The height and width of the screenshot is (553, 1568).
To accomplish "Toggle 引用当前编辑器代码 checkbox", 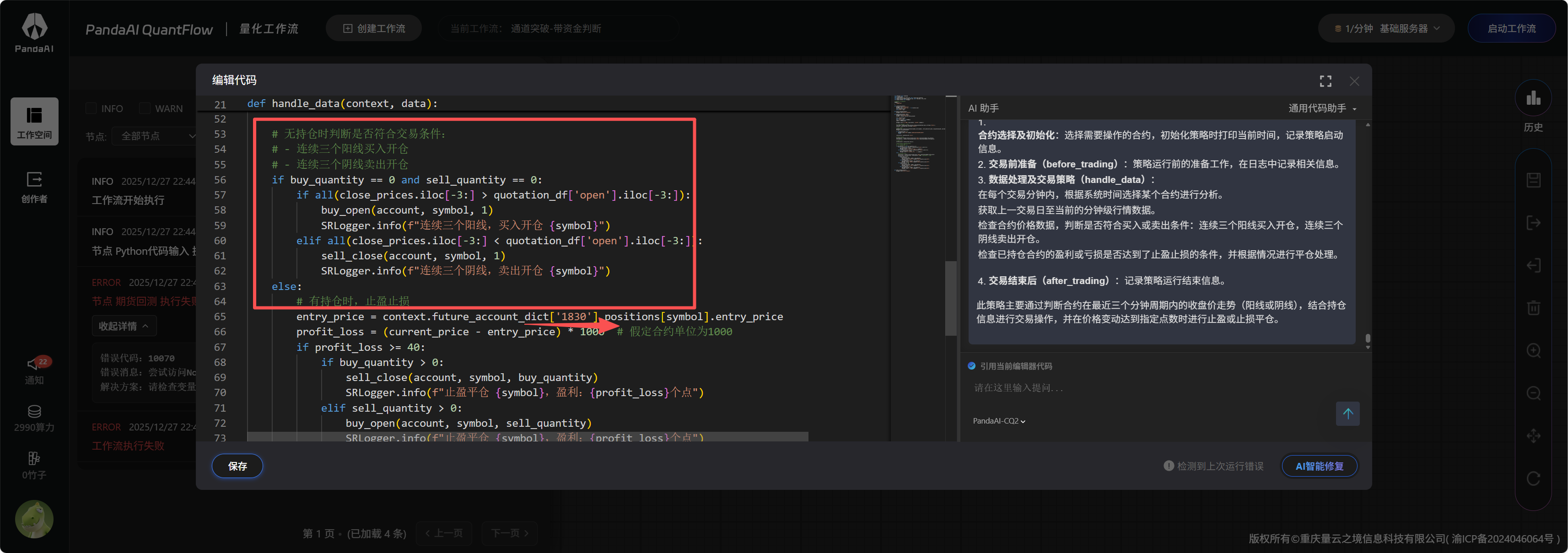I will point(971,365).
